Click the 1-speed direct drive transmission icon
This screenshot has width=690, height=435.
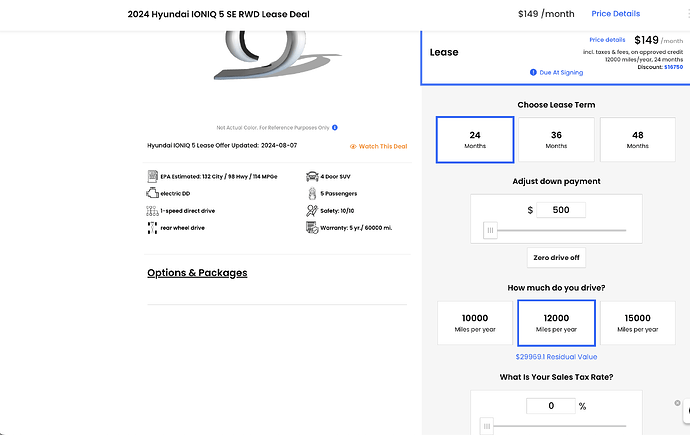(152, 211)
